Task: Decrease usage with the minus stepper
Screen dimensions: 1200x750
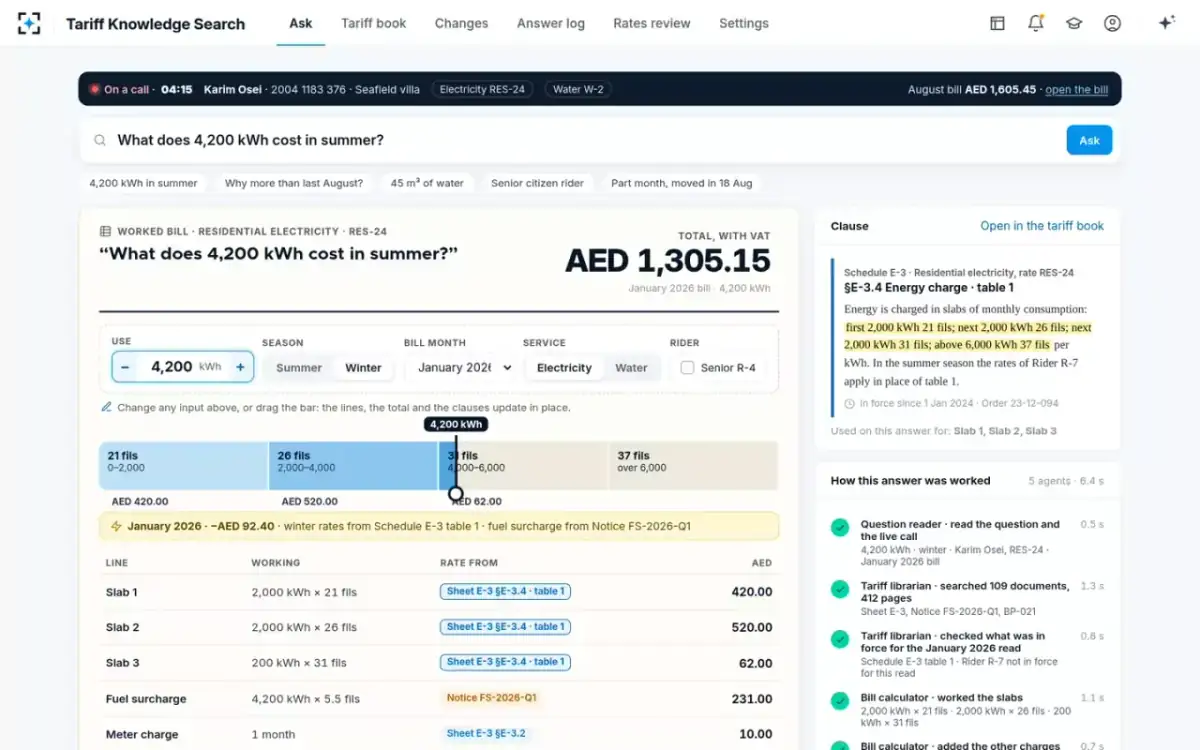Action: tap(125, 367)
